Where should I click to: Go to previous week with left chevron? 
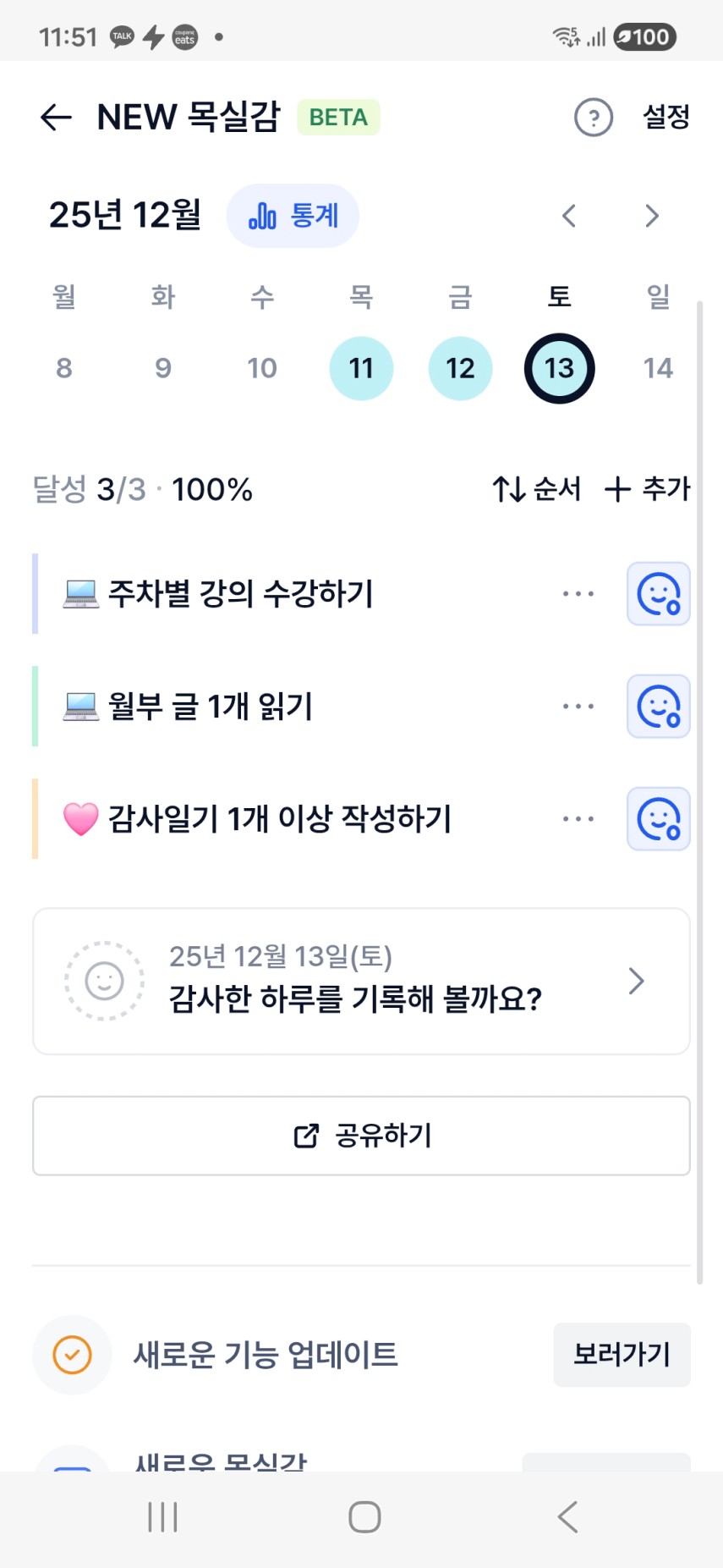[x=569, y=216]
